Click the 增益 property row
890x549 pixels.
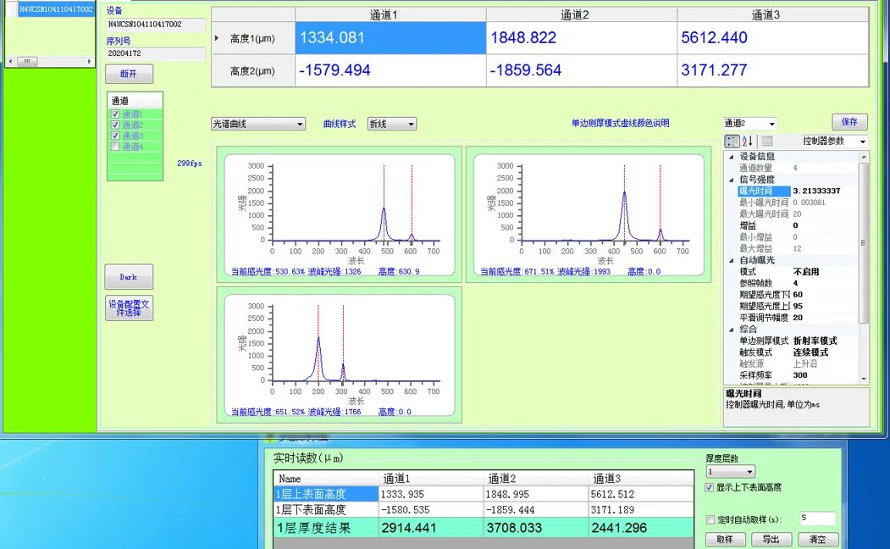[x=797, y=225]
